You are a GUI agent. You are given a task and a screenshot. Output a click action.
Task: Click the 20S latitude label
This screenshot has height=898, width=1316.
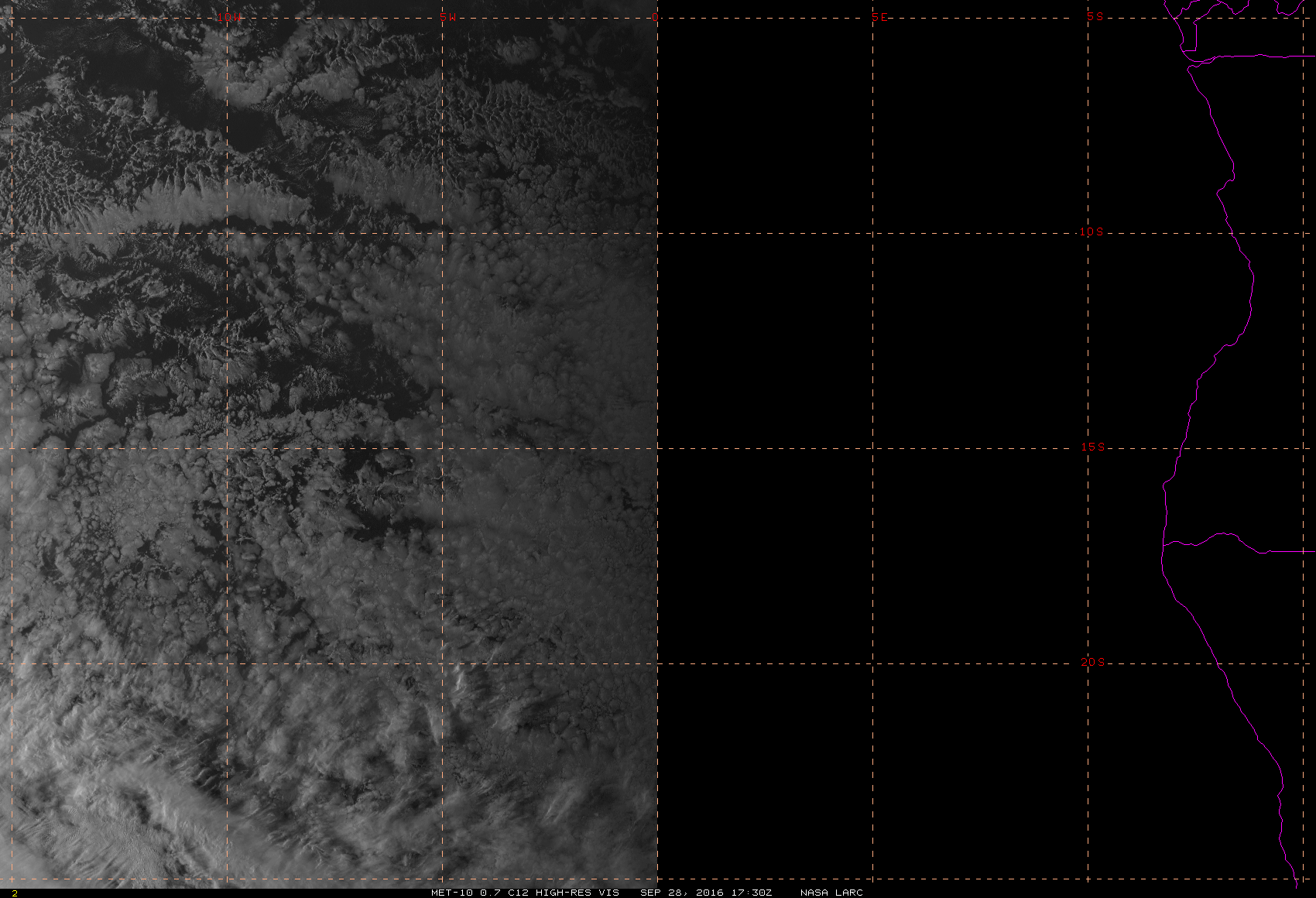[x=1092, y=662]
